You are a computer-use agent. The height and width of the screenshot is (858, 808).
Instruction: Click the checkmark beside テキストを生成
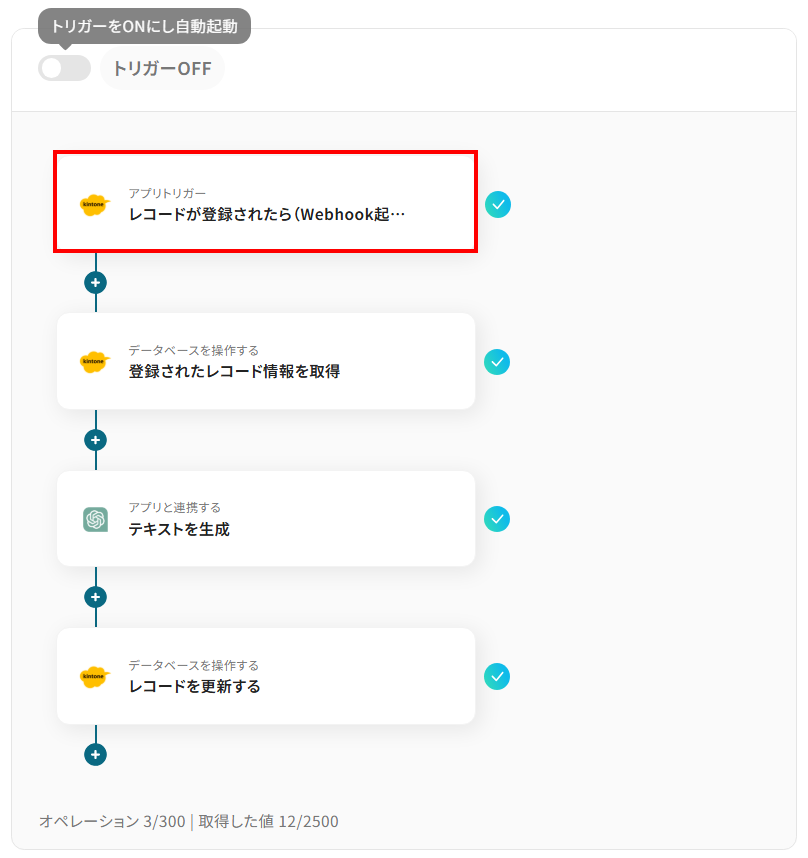(497, 519)
